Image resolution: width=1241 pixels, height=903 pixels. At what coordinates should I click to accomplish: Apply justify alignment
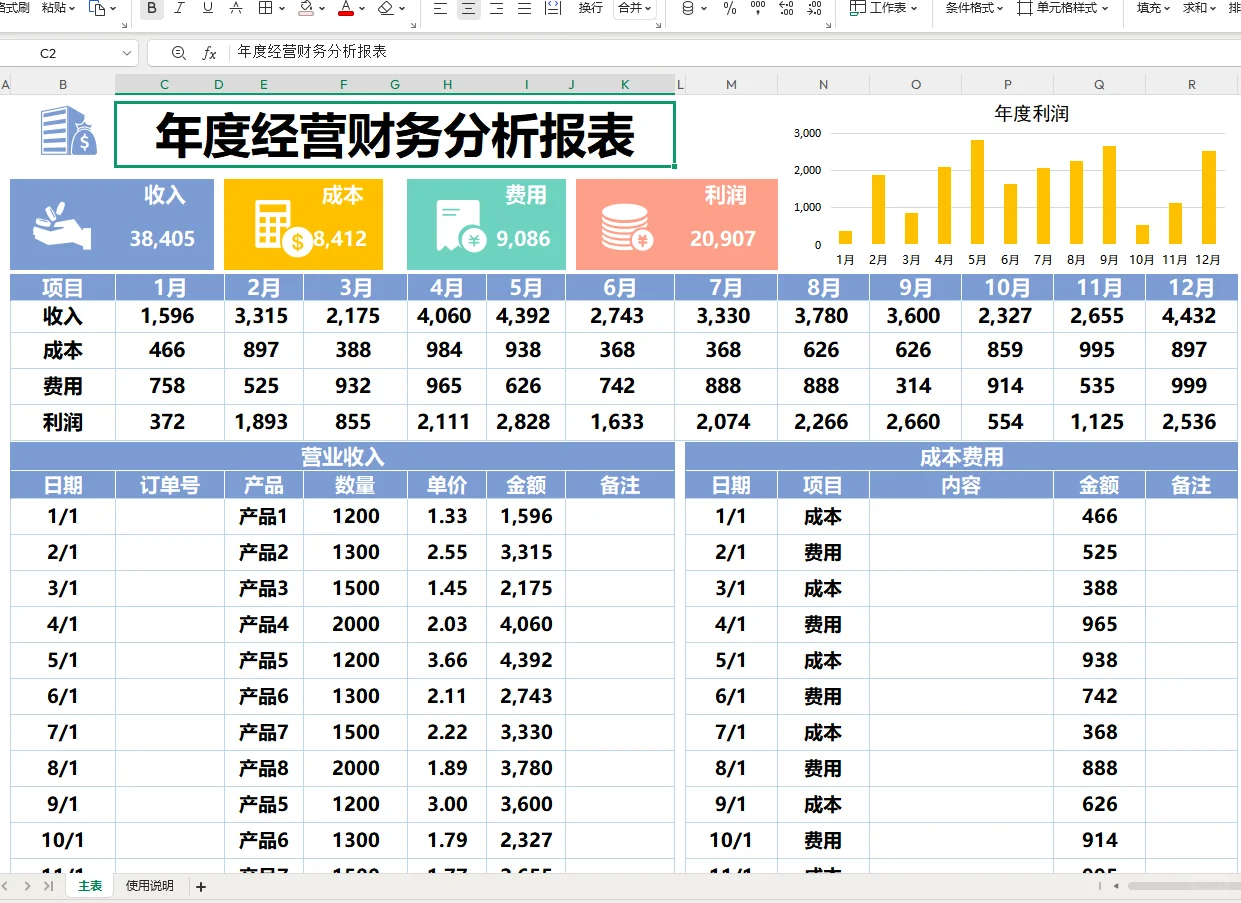[x=525, y=8]
